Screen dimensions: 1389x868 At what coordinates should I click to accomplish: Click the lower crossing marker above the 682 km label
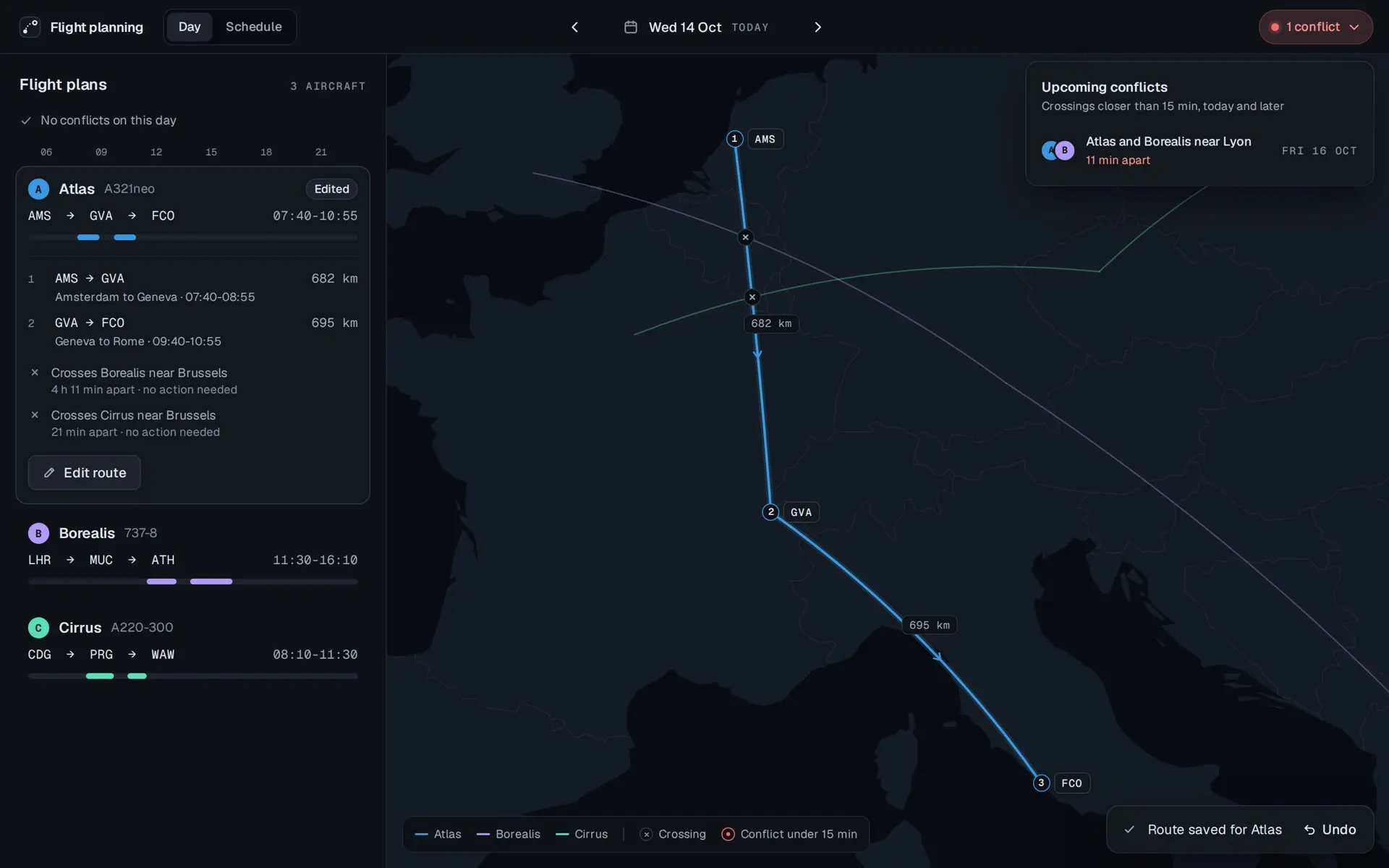click(752, 297)
